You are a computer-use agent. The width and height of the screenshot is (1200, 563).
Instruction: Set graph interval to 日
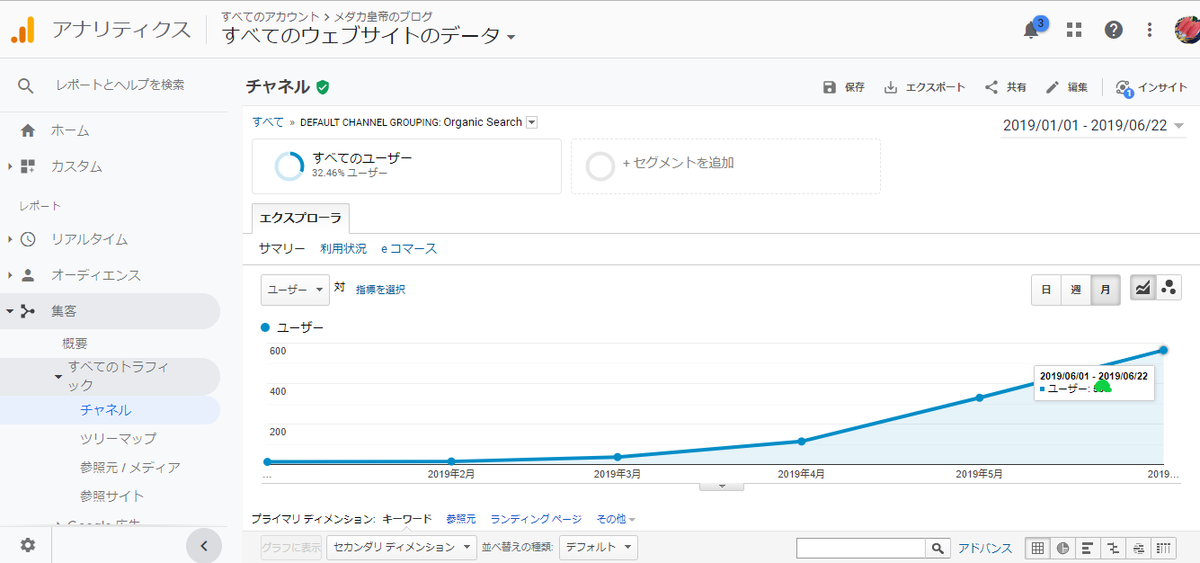[1046, 289]
